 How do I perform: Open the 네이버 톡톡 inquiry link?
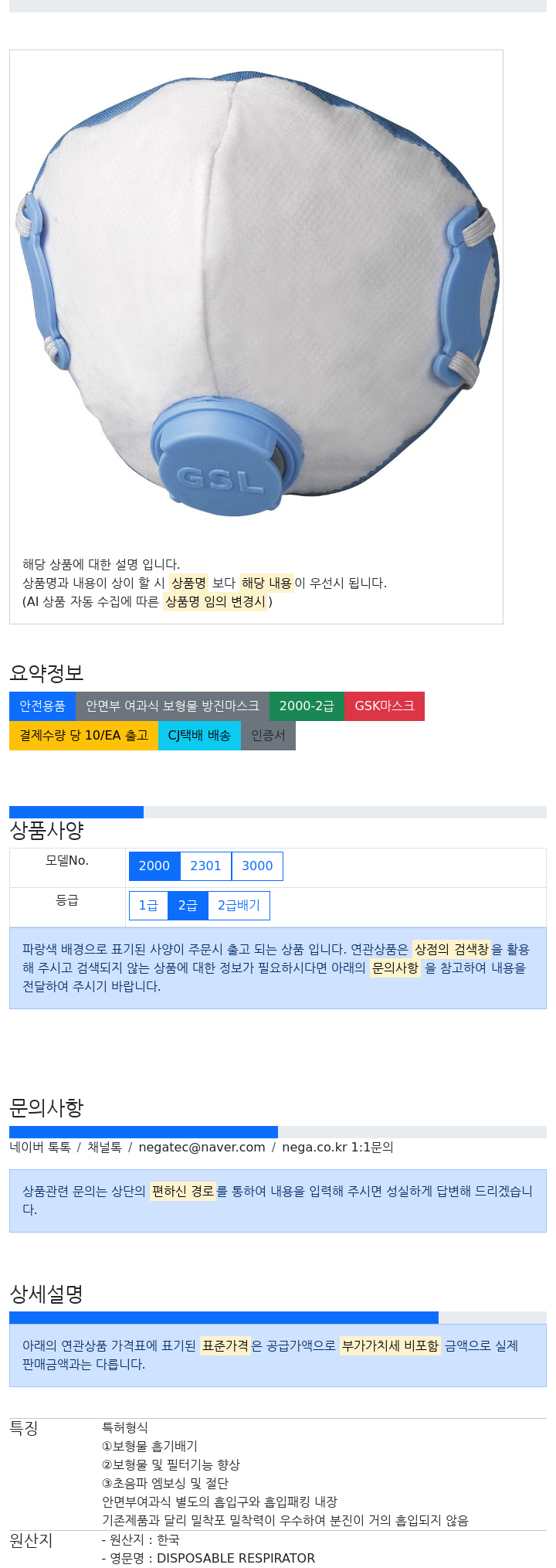(x=40, y=1147)
